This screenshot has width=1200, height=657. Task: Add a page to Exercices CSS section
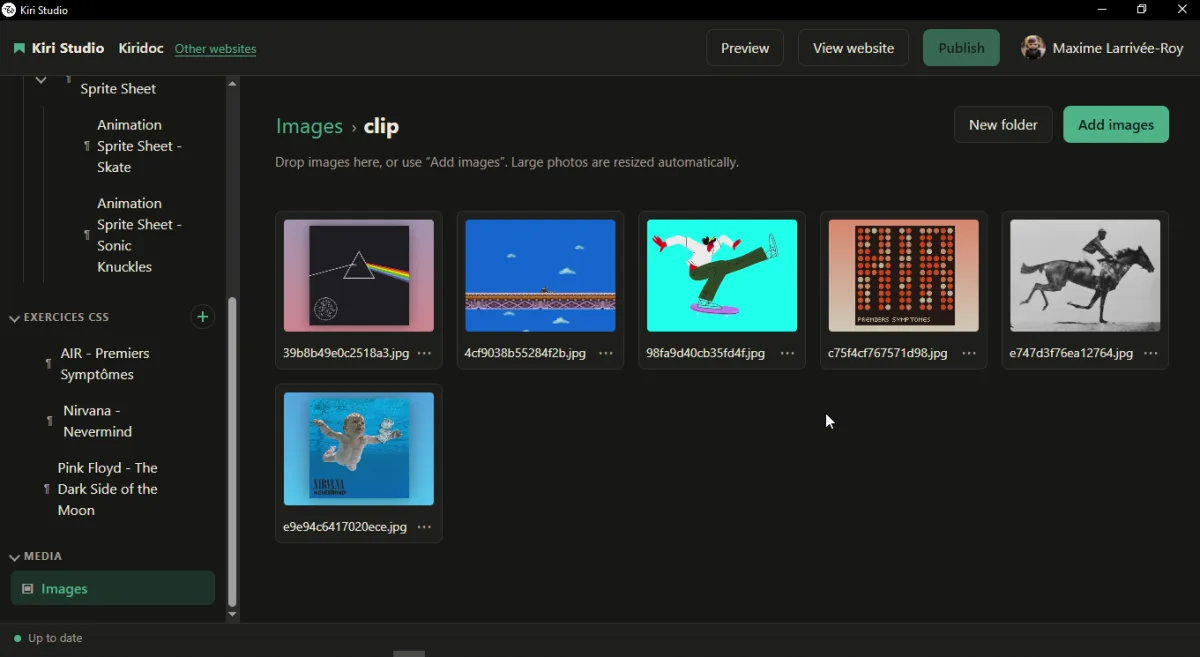point(202,317)
